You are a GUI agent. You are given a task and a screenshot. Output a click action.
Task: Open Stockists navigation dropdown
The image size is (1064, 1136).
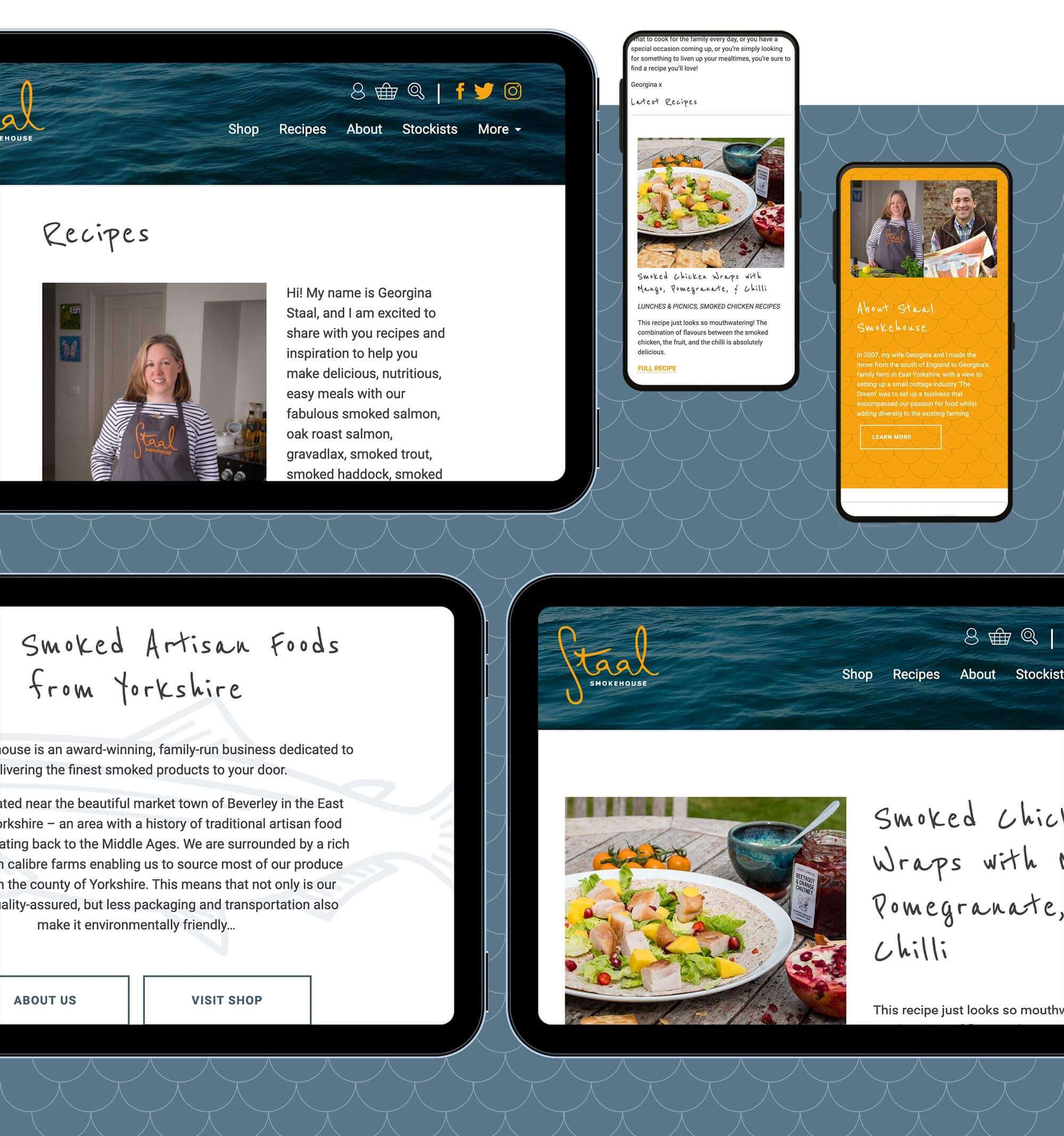coord(429,129)
